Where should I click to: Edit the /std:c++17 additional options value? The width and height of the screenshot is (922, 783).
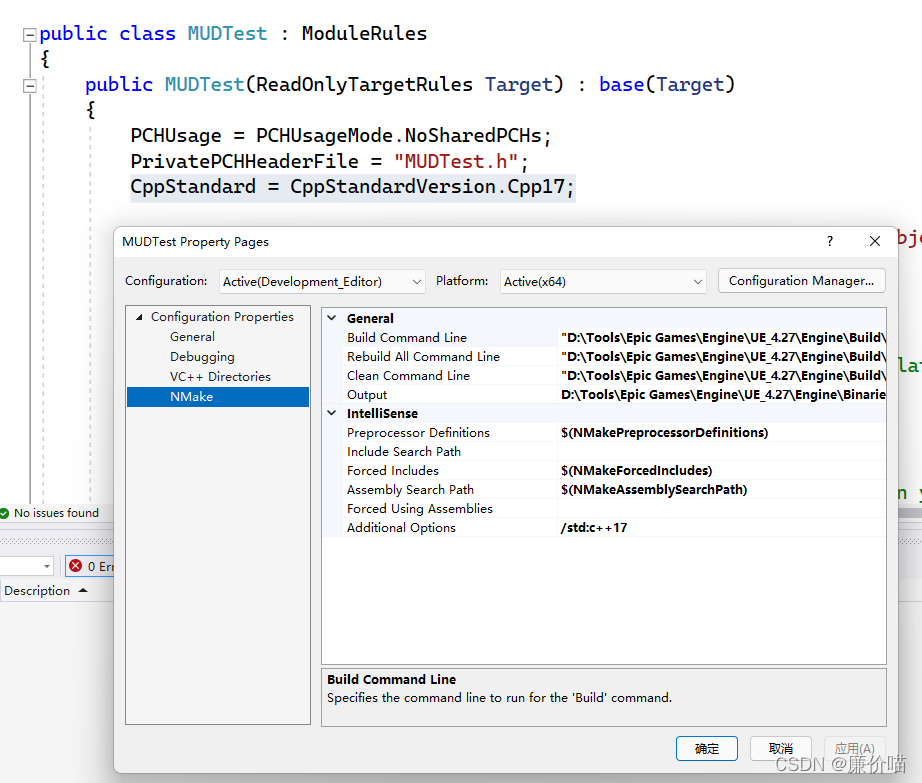tap(721, 528)
